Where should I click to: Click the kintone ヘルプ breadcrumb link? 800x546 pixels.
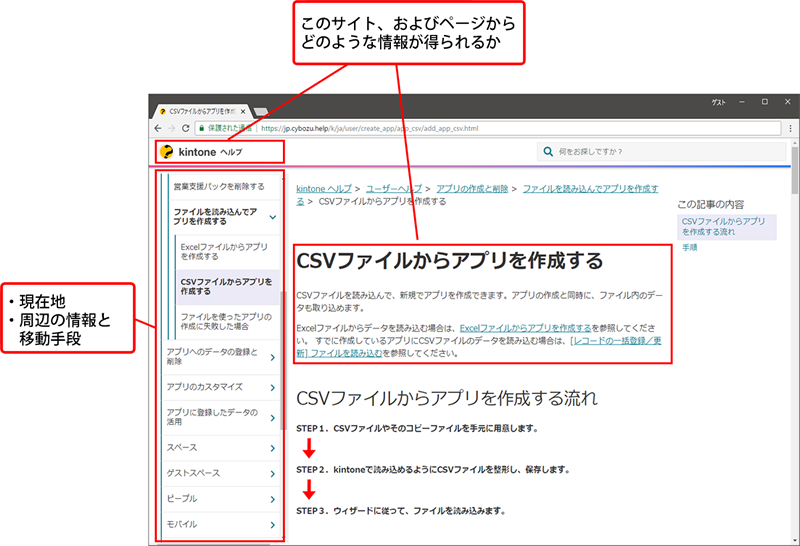click(x=324, y=189)
